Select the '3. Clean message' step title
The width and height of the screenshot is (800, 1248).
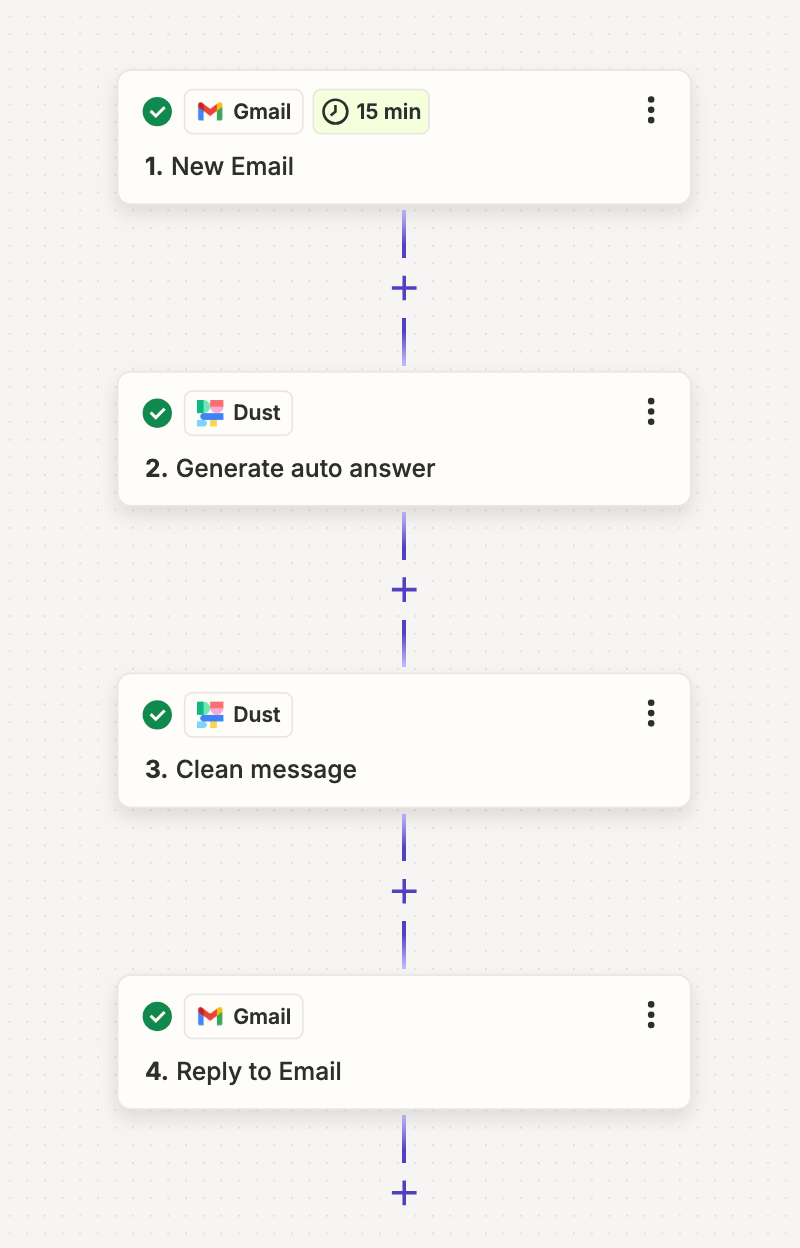point(251,769)
